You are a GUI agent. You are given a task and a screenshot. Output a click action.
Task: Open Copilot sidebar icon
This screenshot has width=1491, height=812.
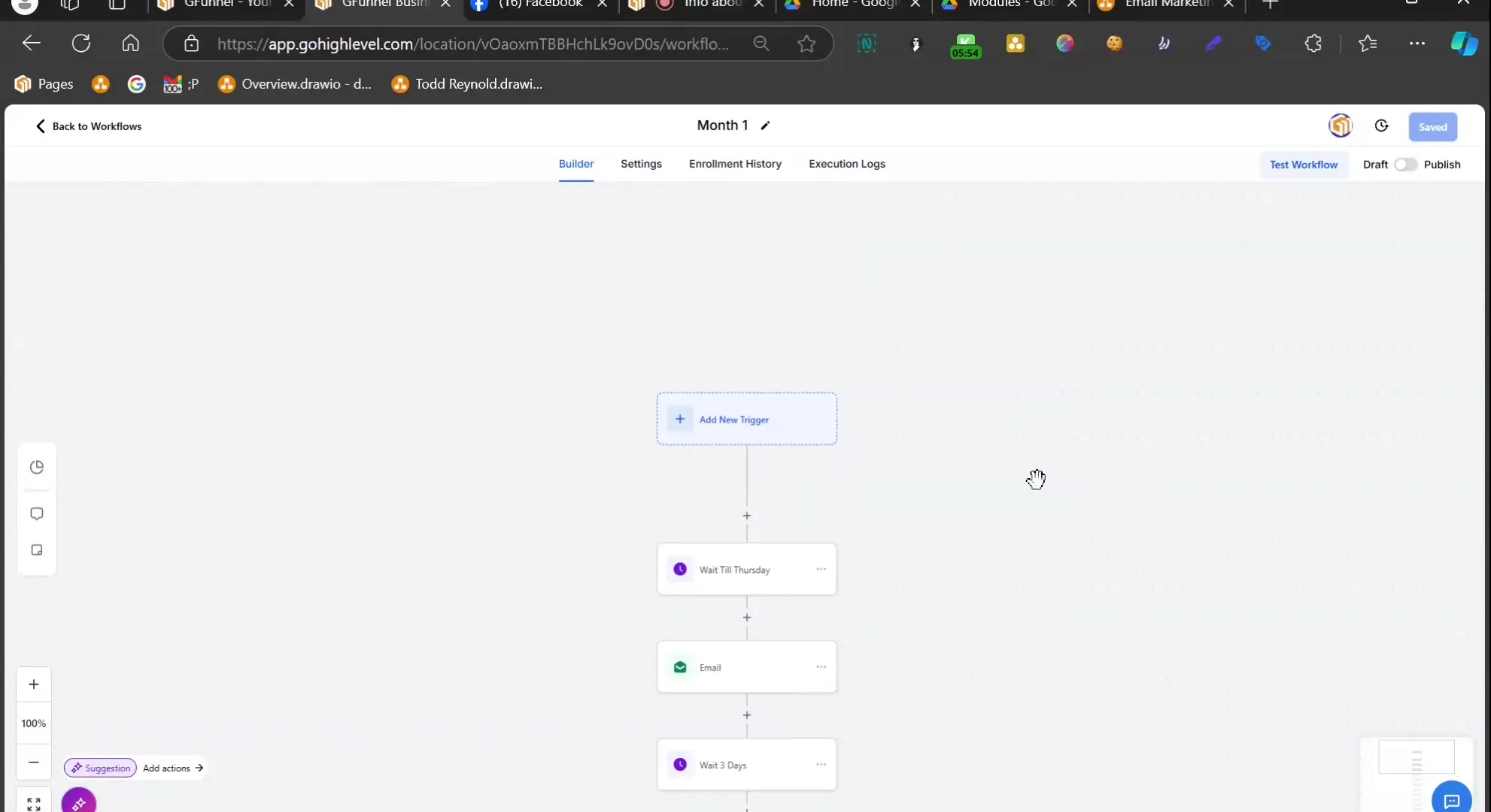click(x=1464, y=44)
